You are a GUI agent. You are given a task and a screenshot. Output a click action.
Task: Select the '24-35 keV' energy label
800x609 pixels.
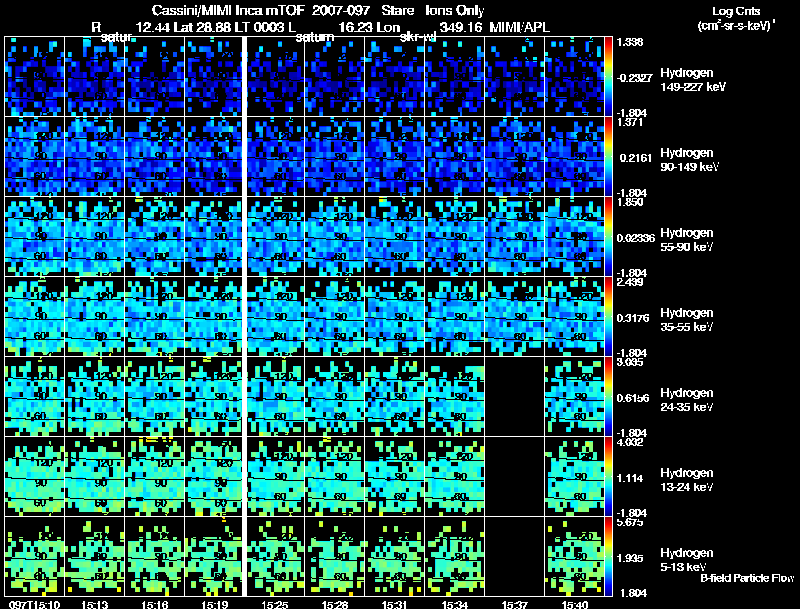click(x=687, y=407)
